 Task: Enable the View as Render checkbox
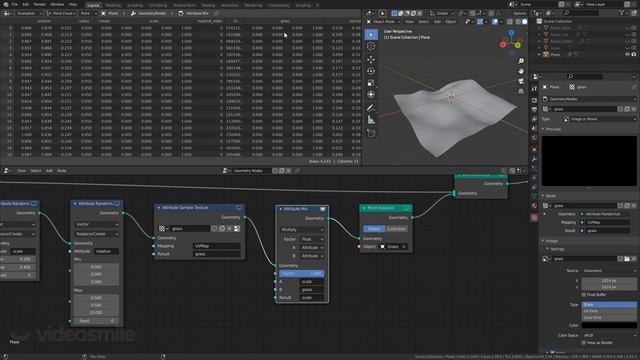(584, 342)
